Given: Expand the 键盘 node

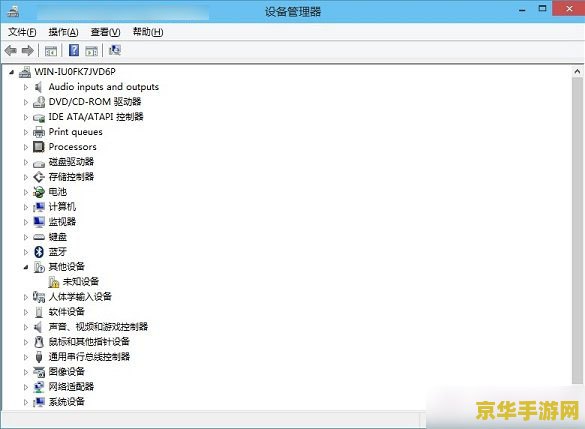Looking at the screenshot, I should click(26, 237).
